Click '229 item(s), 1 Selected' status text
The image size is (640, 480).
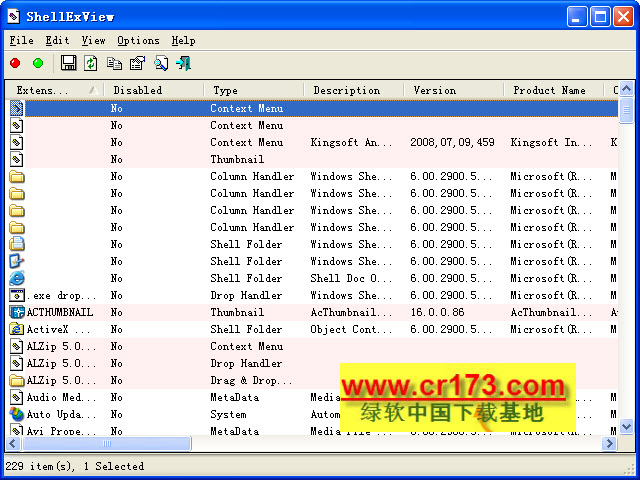pos(75,466)
